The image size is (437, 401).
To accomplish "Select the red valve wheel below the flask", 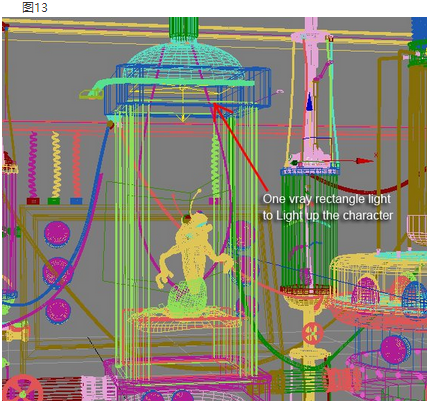I will coord(313,333).
